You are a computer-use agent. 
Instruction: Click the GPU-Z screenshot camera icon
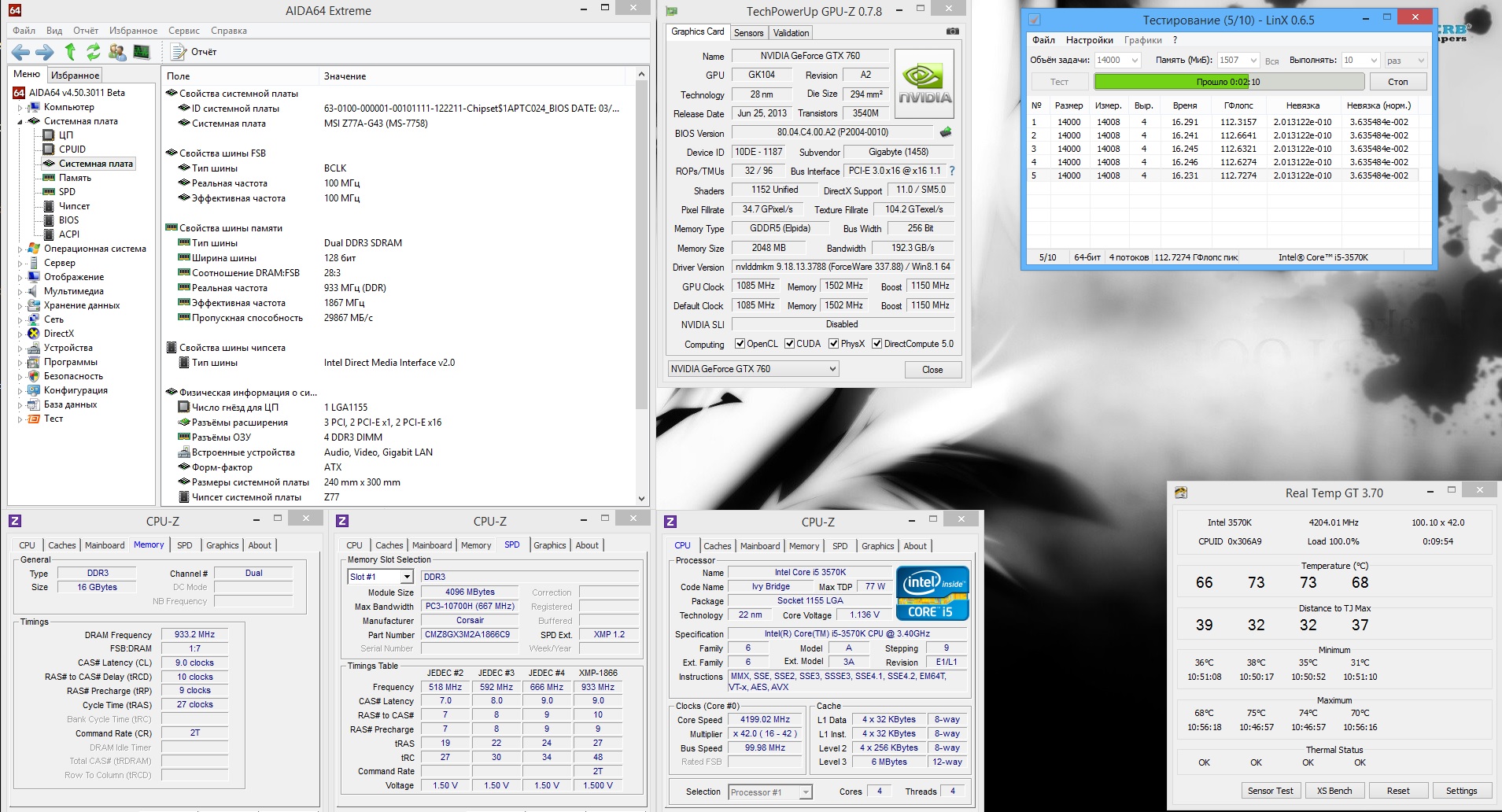coord(952,32)
